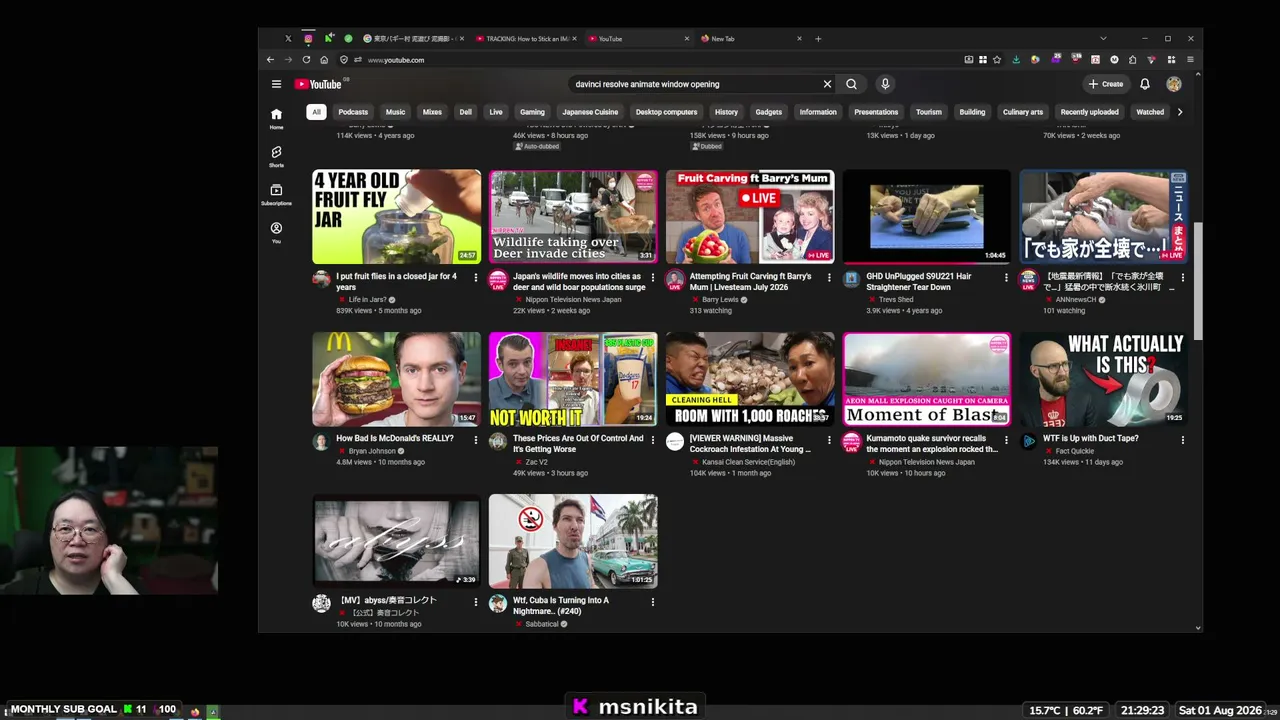Click into the YouTube search field
This screenshot has height=720, width=1280.
[694, 84]
